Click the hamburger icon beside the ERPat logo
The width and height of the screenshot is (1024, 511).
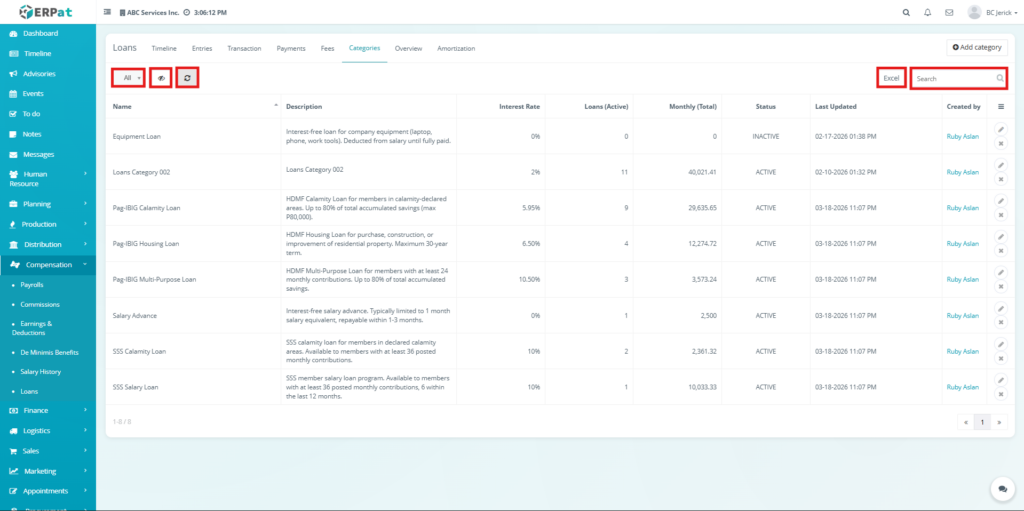(108, 13)
